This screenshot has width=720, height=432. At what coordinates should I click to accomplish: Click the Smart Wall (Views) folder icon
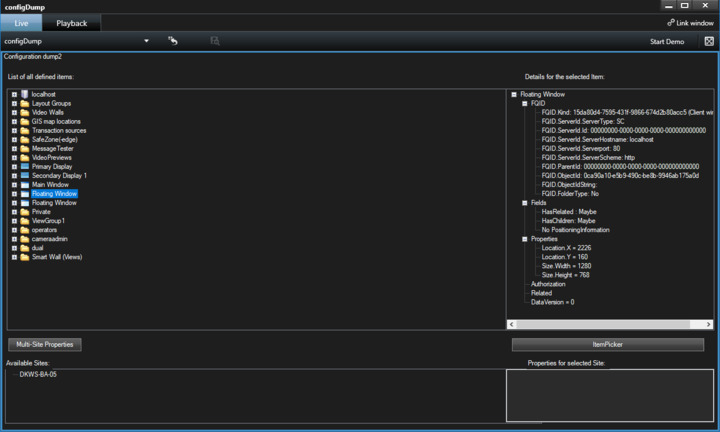[25, 257]
